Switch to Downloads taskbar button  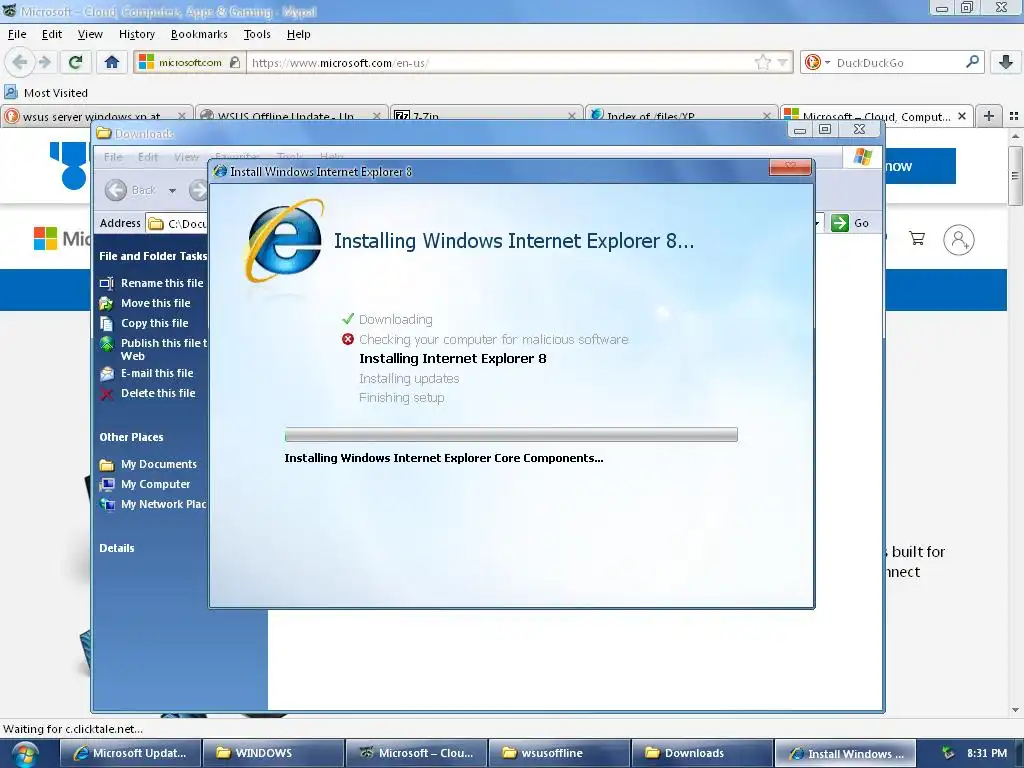tap(701, 753)
